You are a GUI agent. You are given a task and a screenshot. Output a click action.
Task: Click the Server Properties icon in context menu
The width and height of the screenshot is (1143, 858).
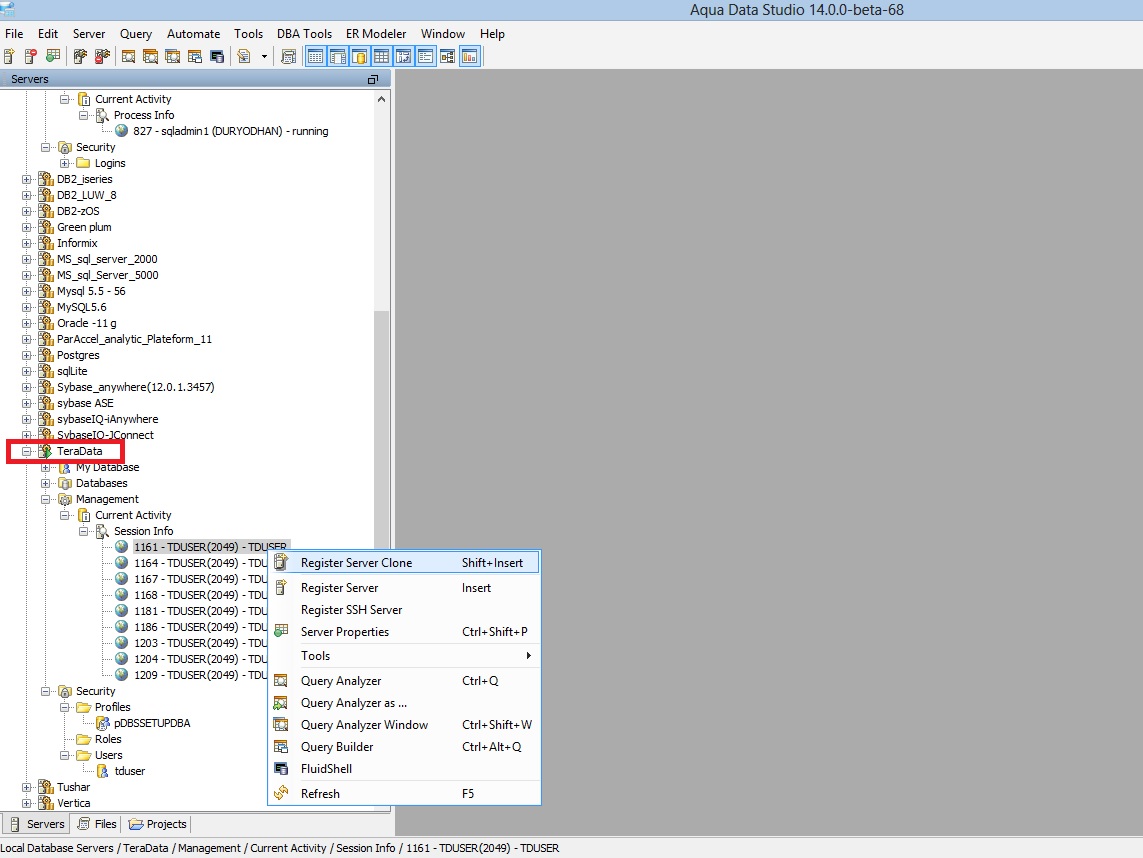pos(281,631)
